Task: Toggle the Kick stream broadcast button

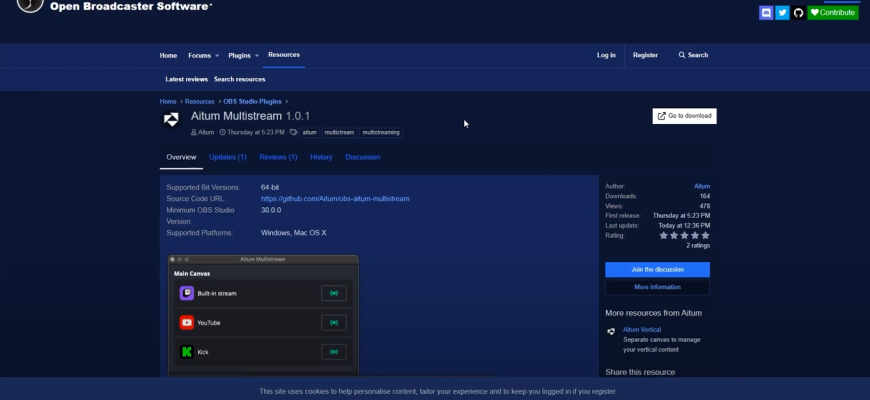Action: [x=333, y=352]
